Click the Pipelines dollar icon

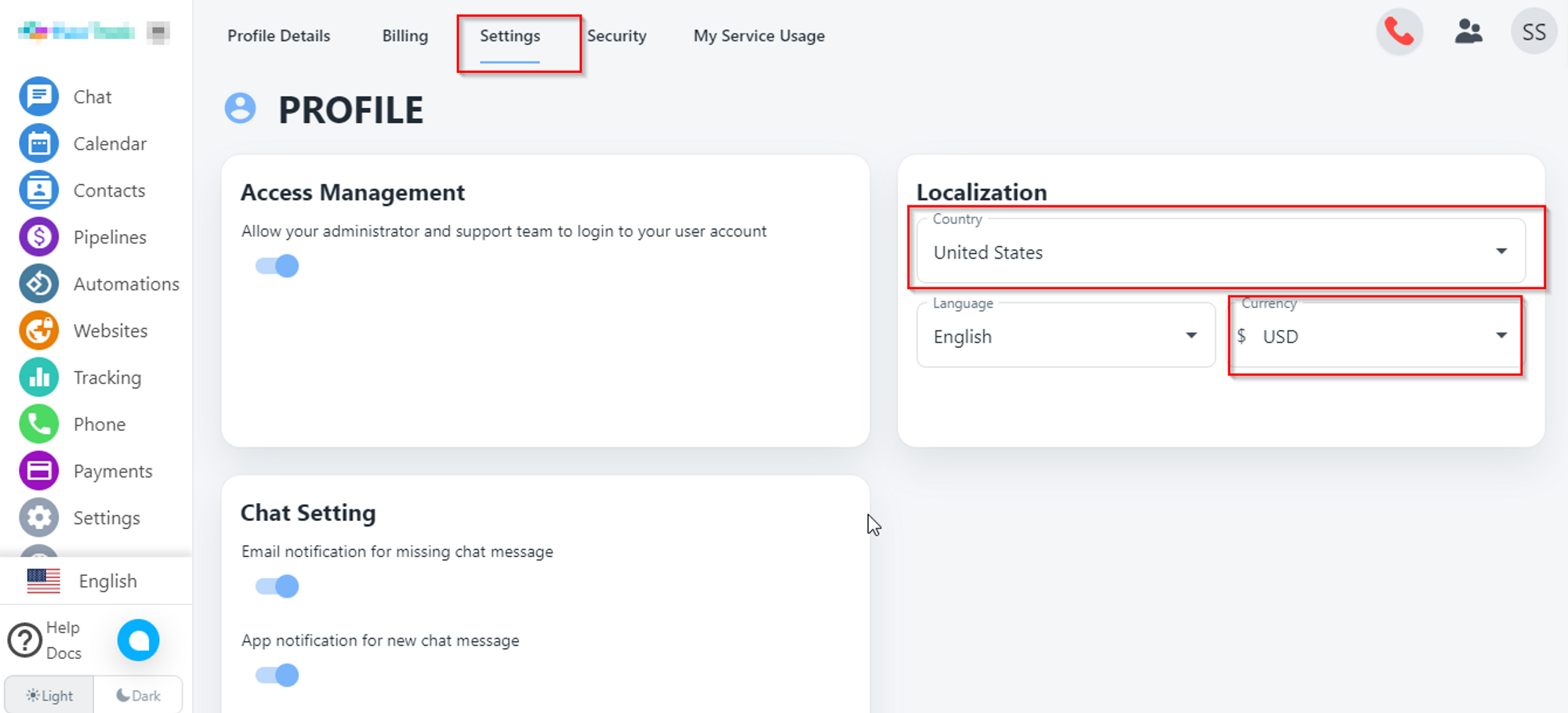pos(38,237)
